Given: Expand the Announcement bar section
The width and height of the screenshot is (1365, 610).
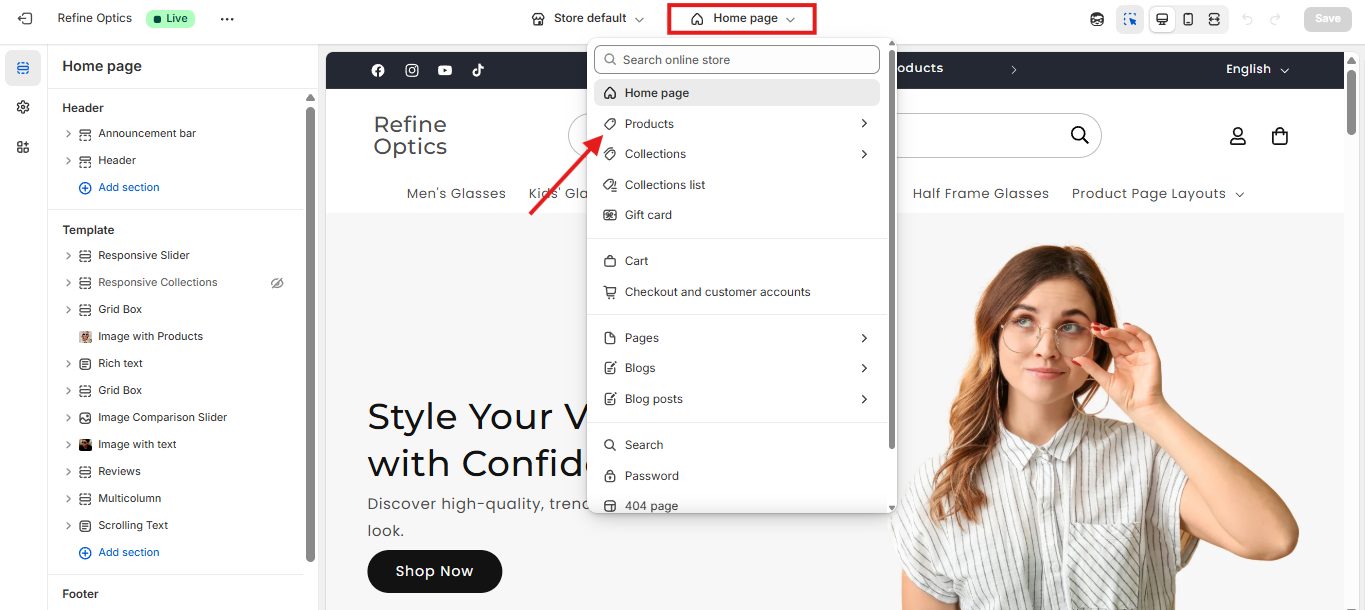Looking at the screenshot, I should (x=68, y=134).
